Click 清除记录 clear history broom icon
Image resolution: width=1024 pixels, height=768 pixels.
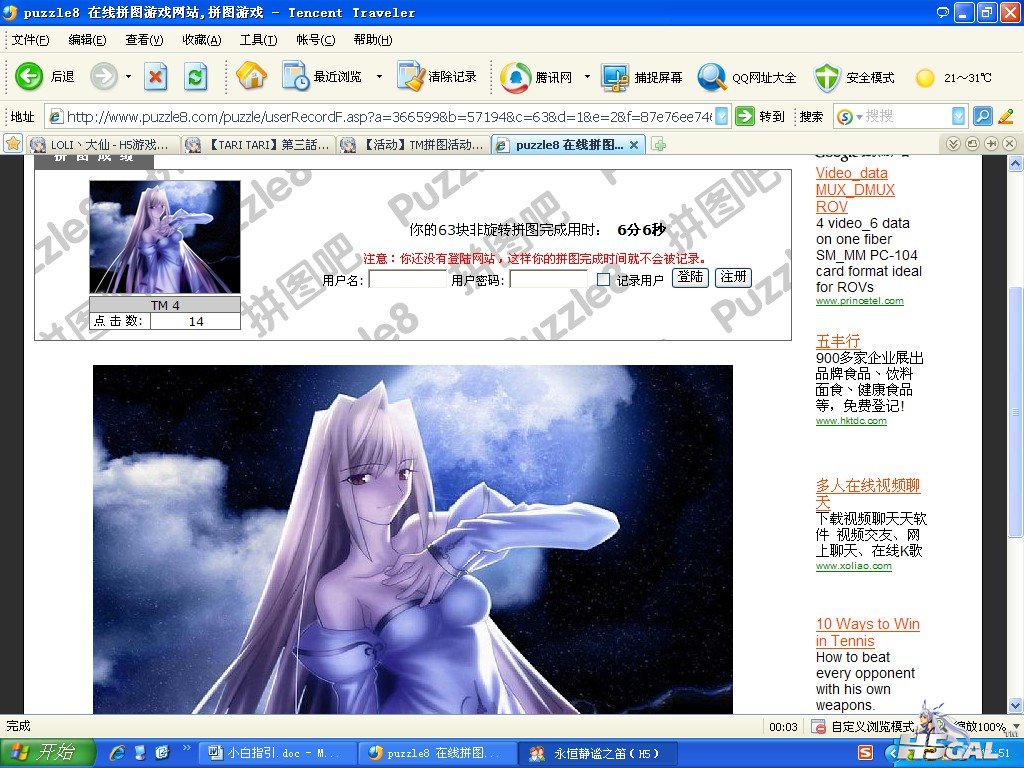point(410,76)
